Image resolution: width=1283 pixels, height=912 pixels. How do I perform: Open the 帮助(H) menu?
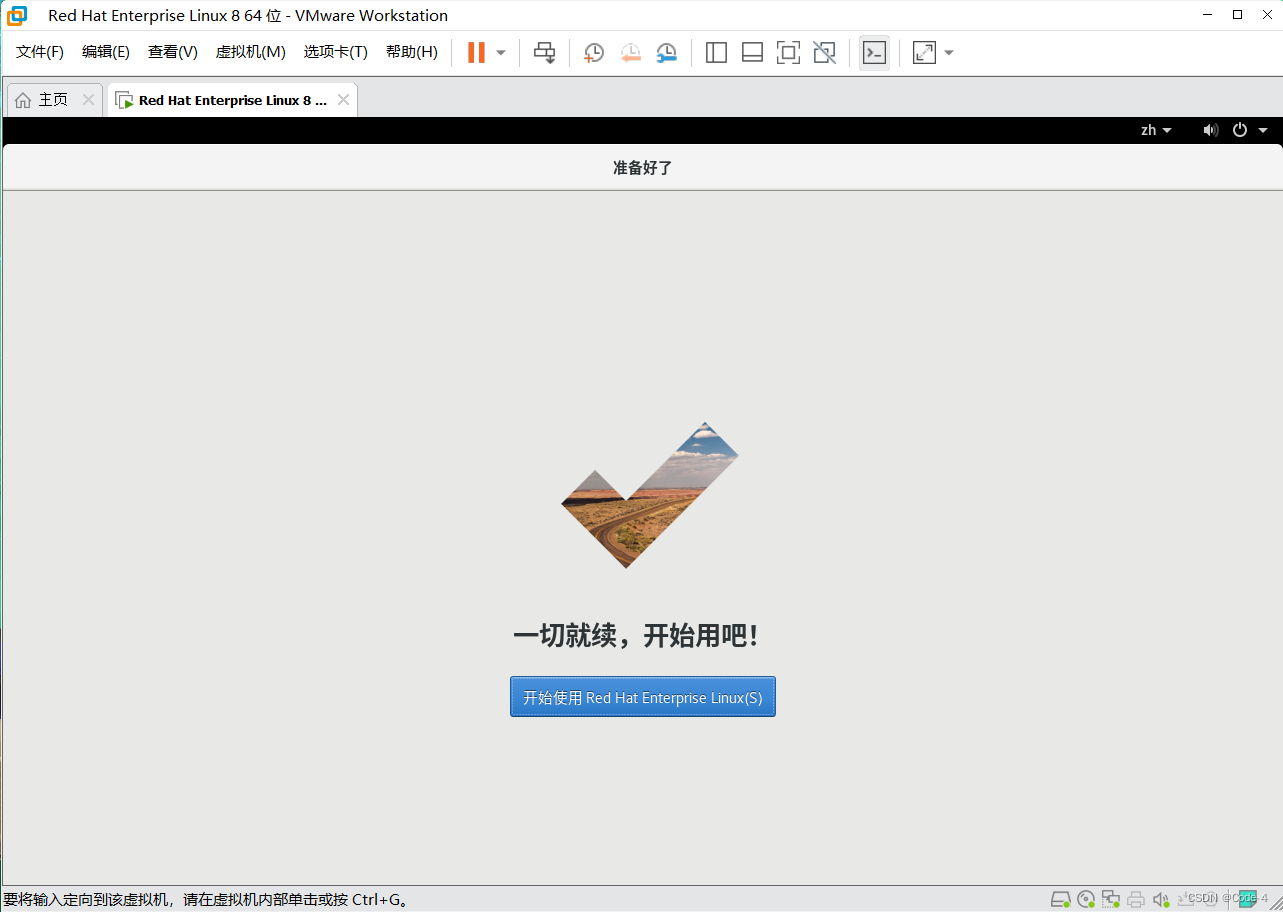click(x=412, y=52)
